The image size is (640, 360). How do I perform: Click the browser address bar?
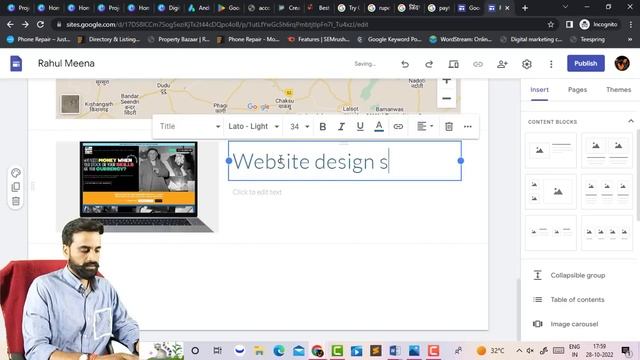click(302, 24)
